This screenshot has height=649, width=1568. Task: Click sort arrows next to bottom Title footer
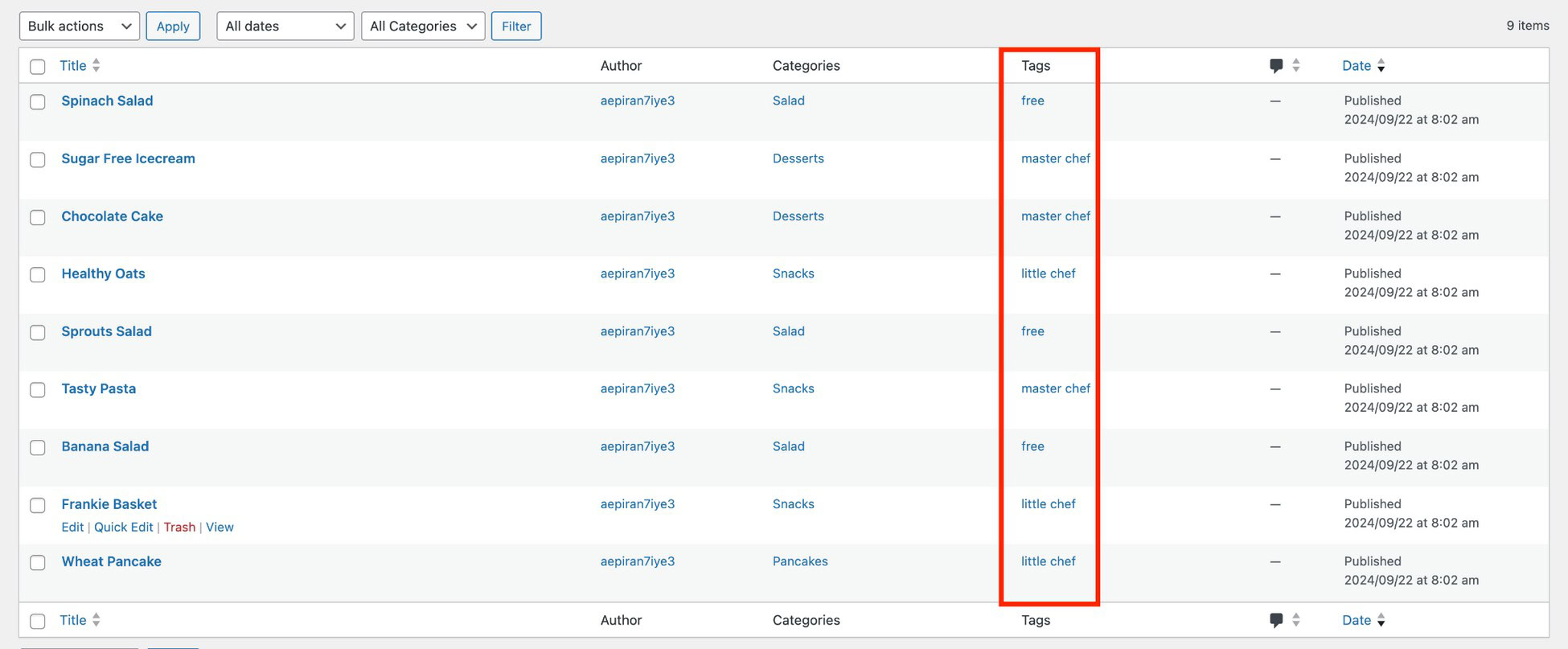point(96,620)
